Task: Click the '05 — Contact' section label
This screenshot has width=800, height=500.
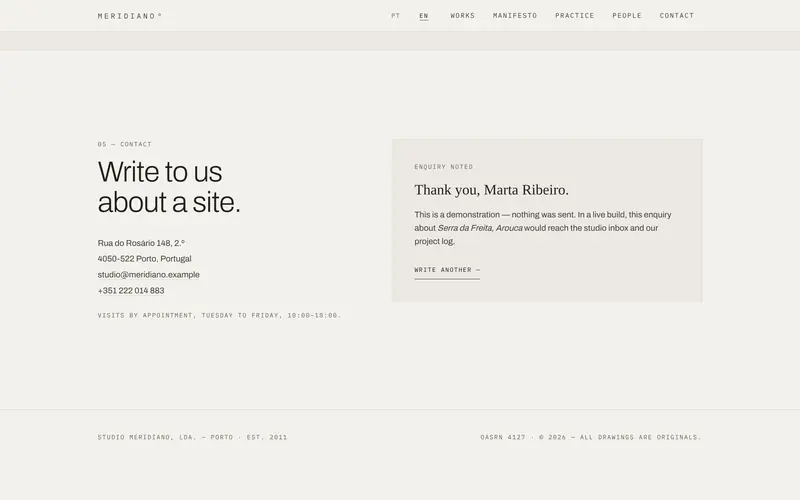Action: point(124,144)
